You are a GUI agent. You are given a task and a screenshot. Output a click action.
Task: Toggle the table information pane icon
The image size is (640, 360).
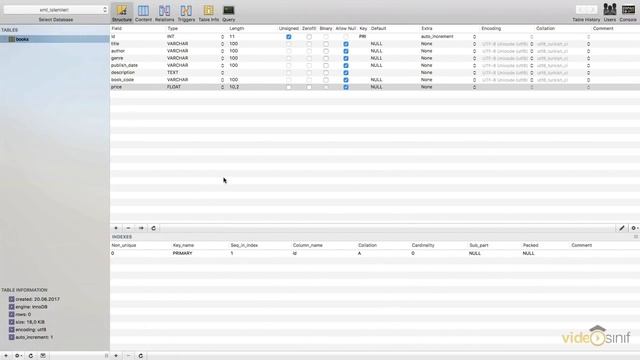coord(43,356)
